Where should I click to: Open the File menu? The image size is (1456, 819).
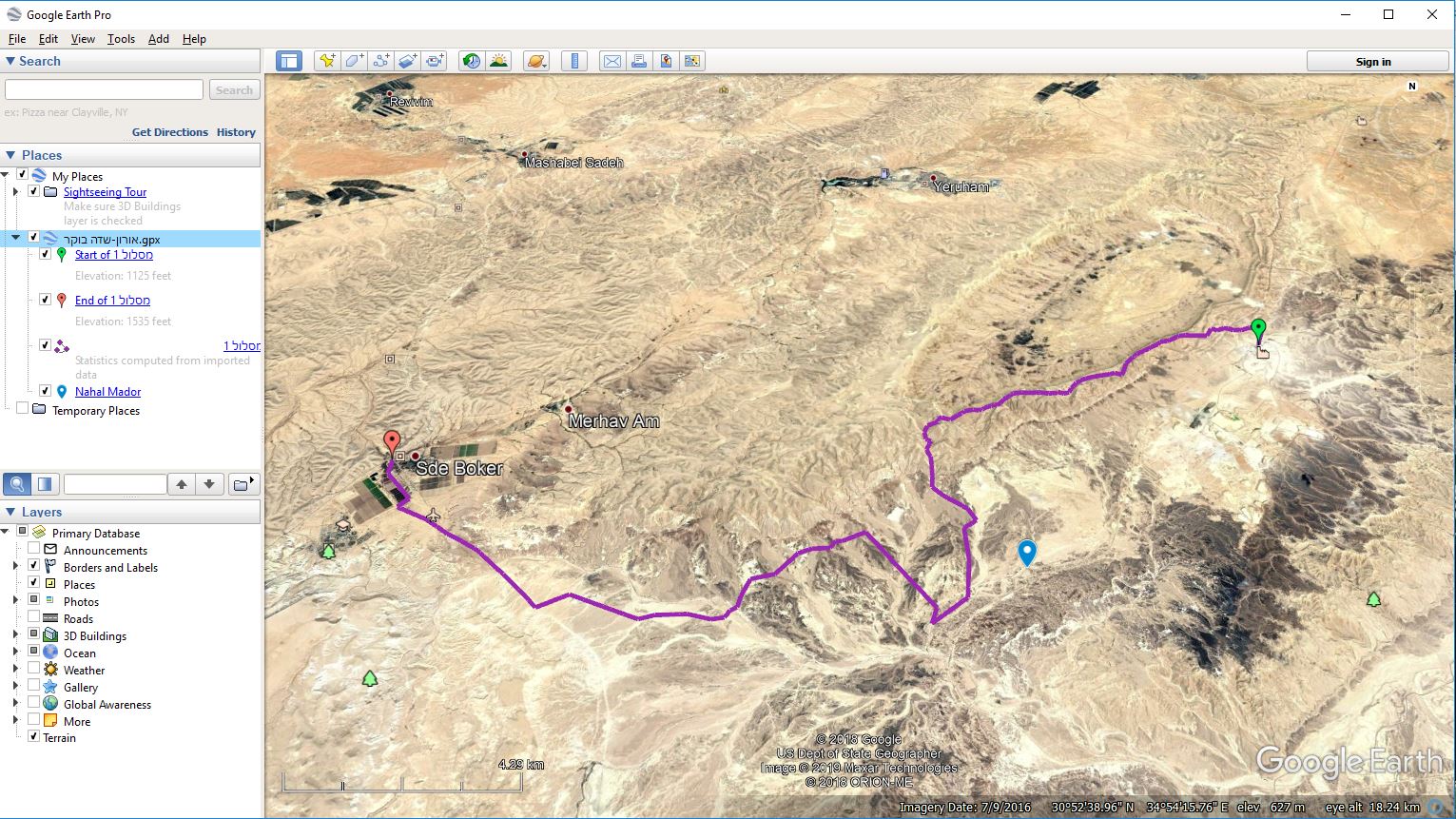tap(16, 39)
